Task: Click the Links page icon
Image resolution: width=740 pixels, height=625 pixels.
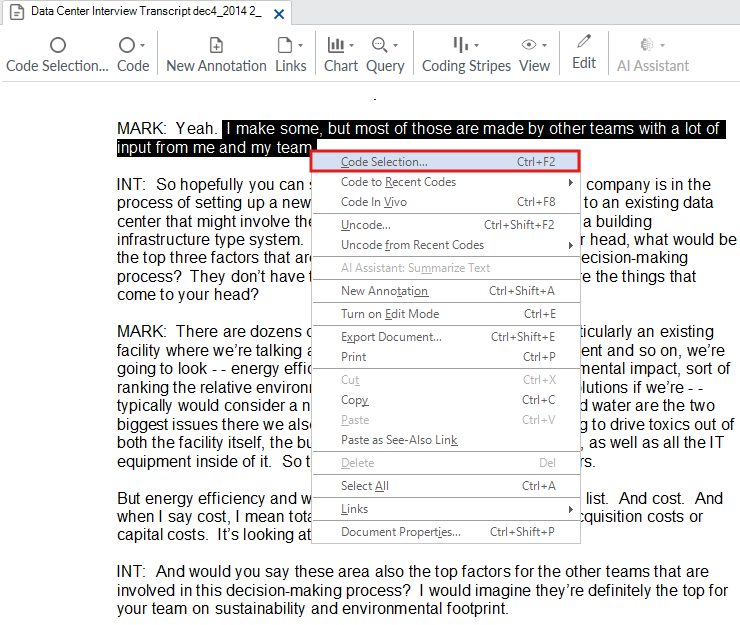Action: click(285, 45)
